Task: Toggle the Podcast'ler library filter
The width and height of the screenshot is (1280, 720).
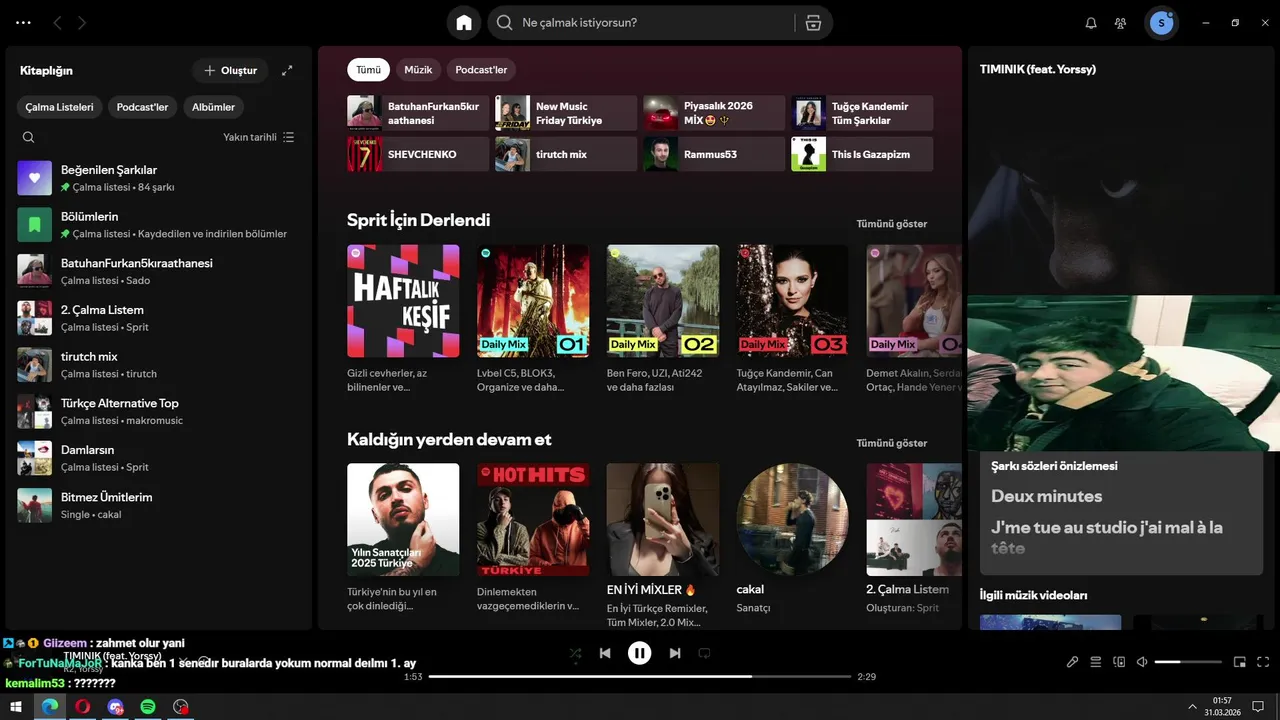Action: [x=143, y=107]
